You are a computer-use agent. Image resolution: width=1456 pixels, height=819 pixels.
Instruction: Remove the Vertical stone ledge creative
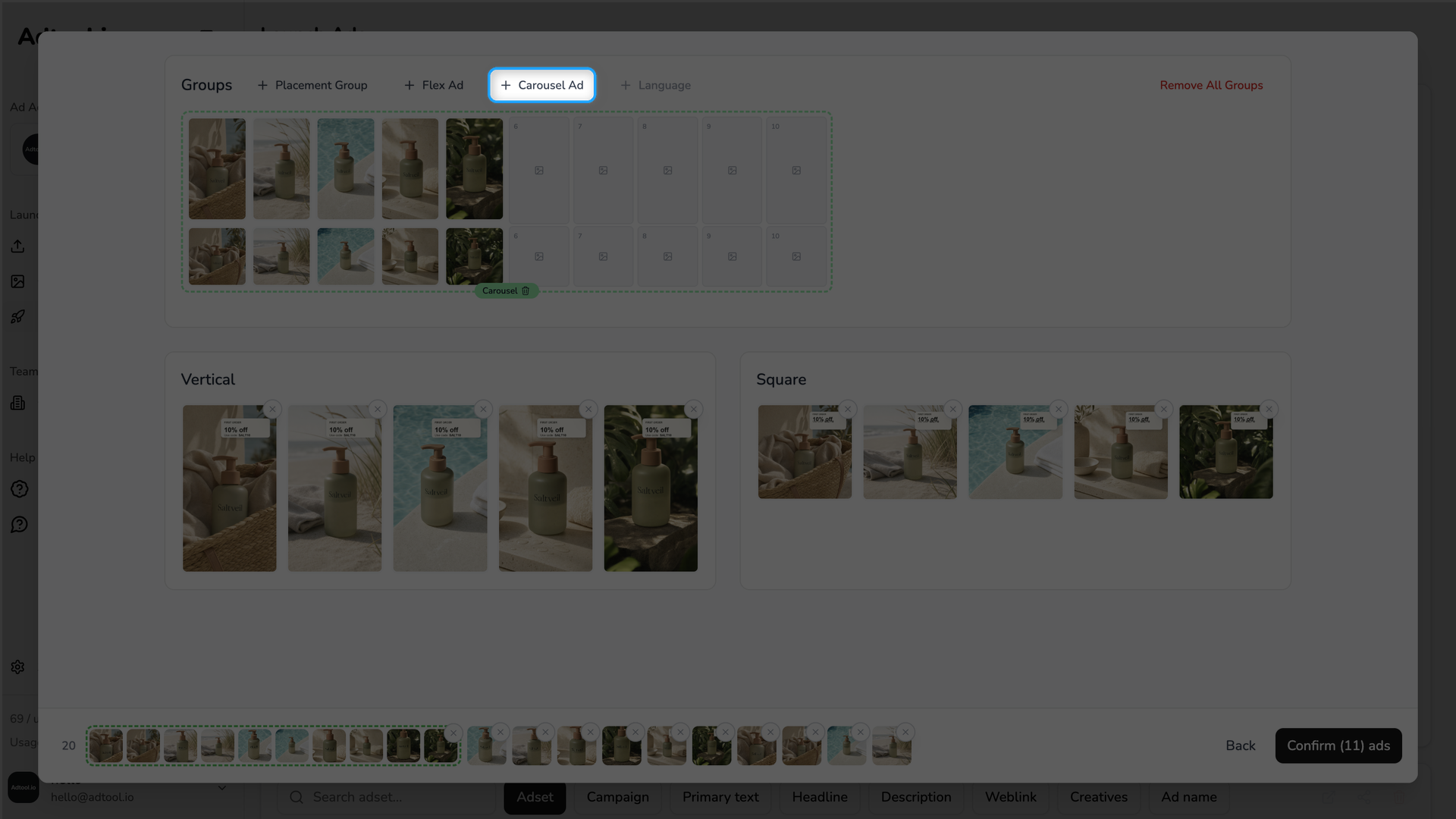(588, 409)
